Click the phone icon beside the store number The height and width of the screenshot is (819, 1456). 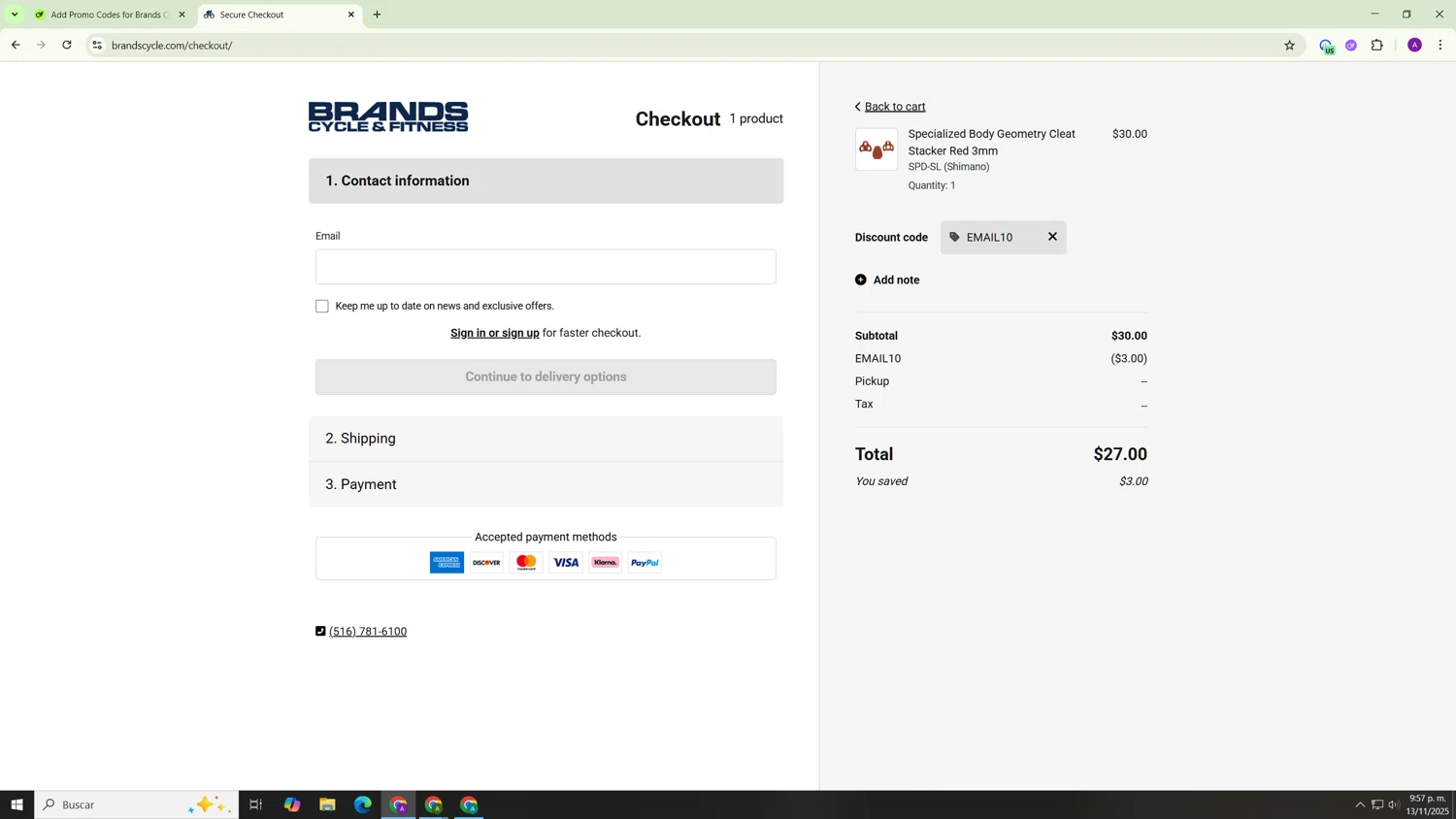[x=320, y=631]
